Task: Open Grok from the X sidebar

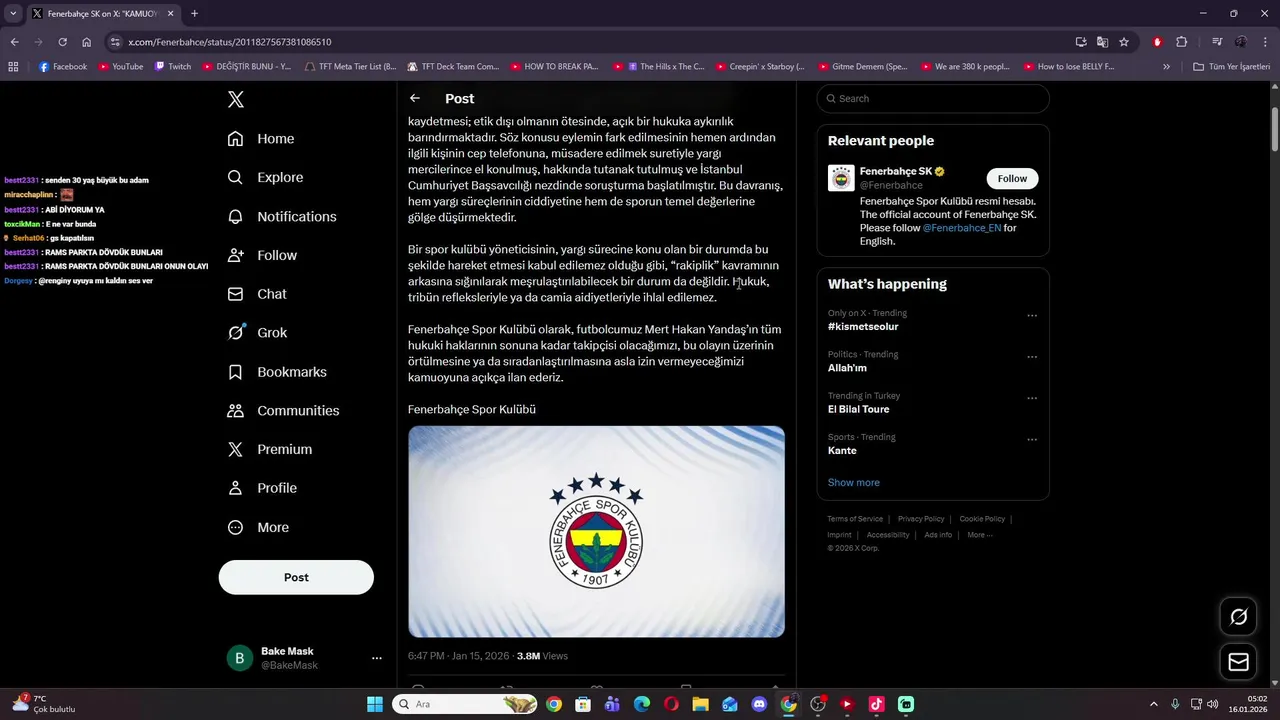Action: [257, 333]
